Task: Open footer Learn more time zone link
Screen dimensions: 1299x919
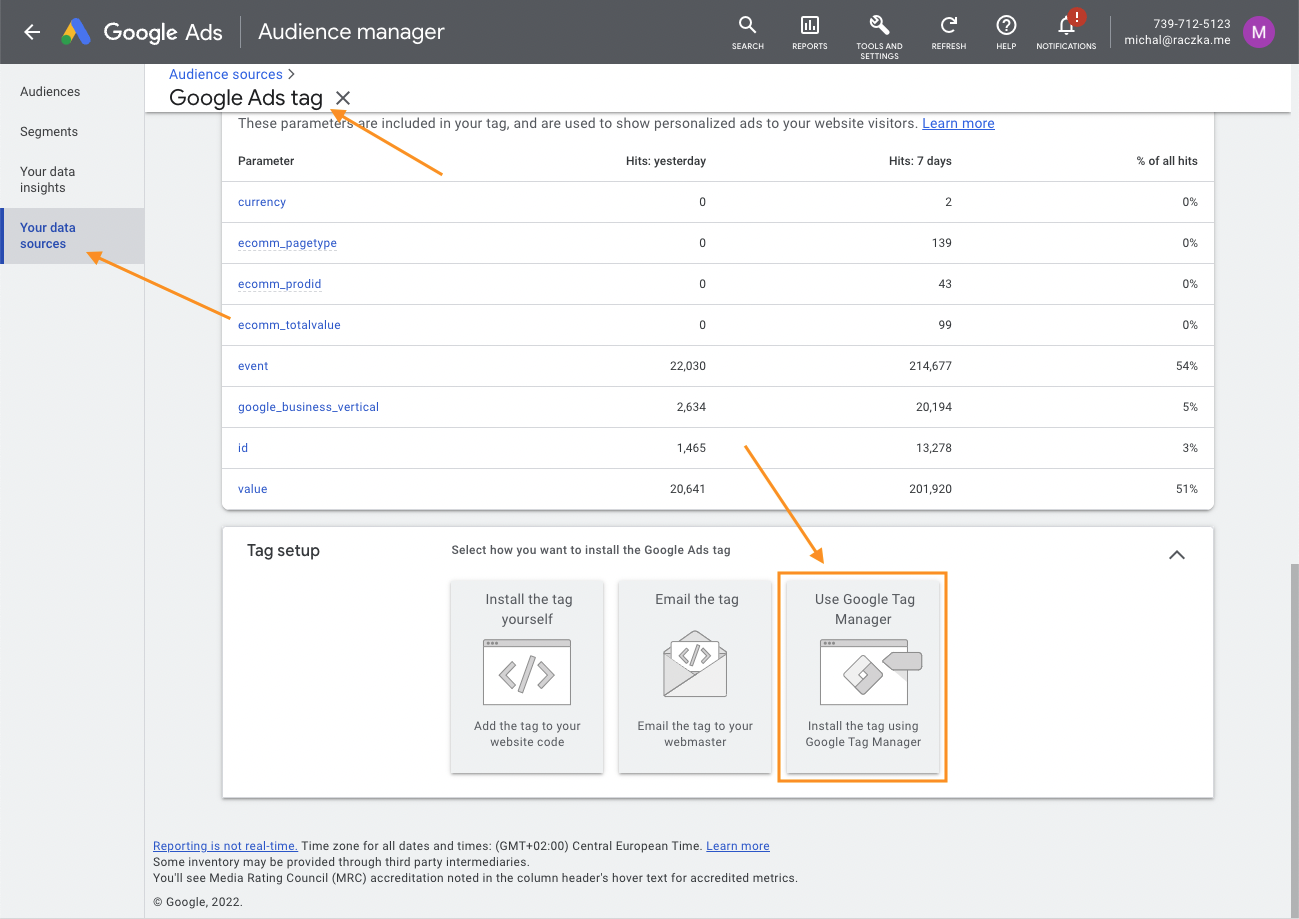Action: coord(738,846)
